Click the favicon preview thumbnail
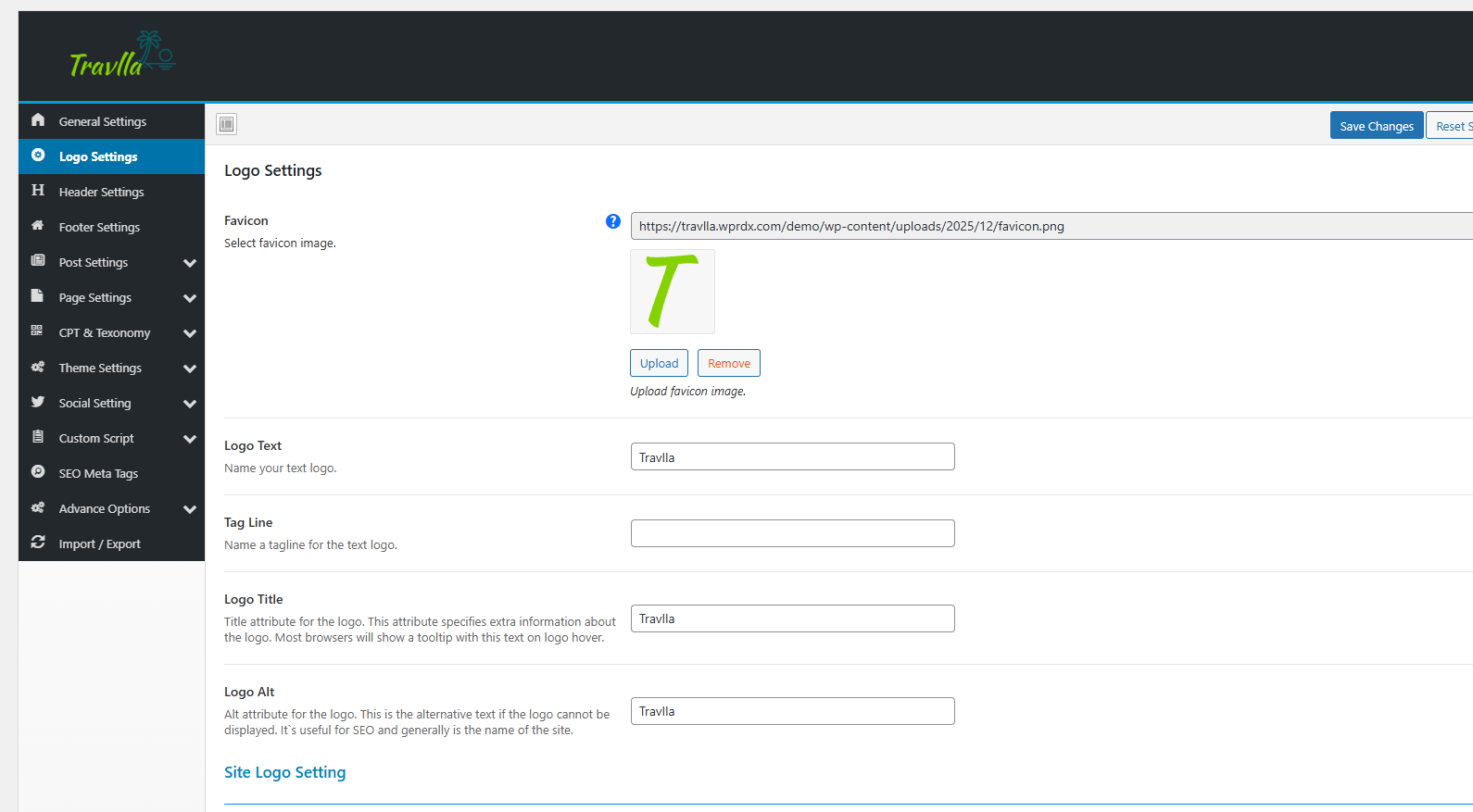 (673, 292)
